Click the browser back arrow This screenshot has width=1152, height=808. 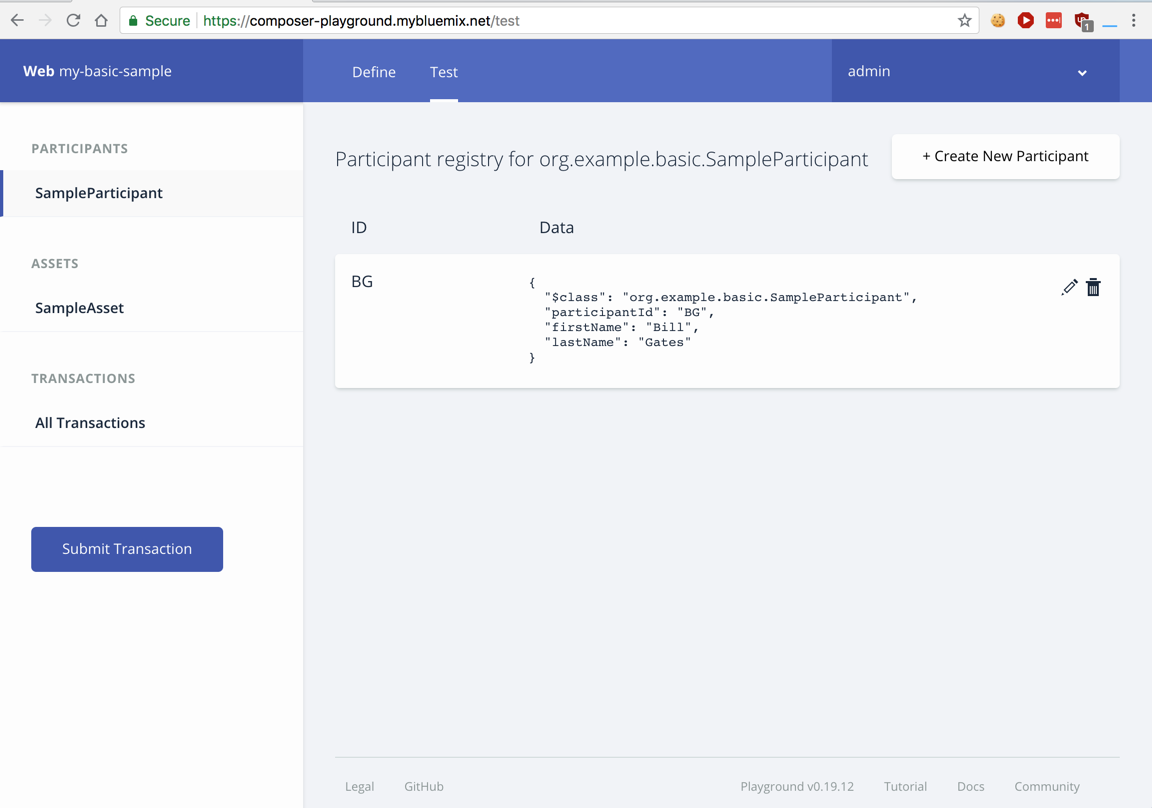[x=17, y=20]
